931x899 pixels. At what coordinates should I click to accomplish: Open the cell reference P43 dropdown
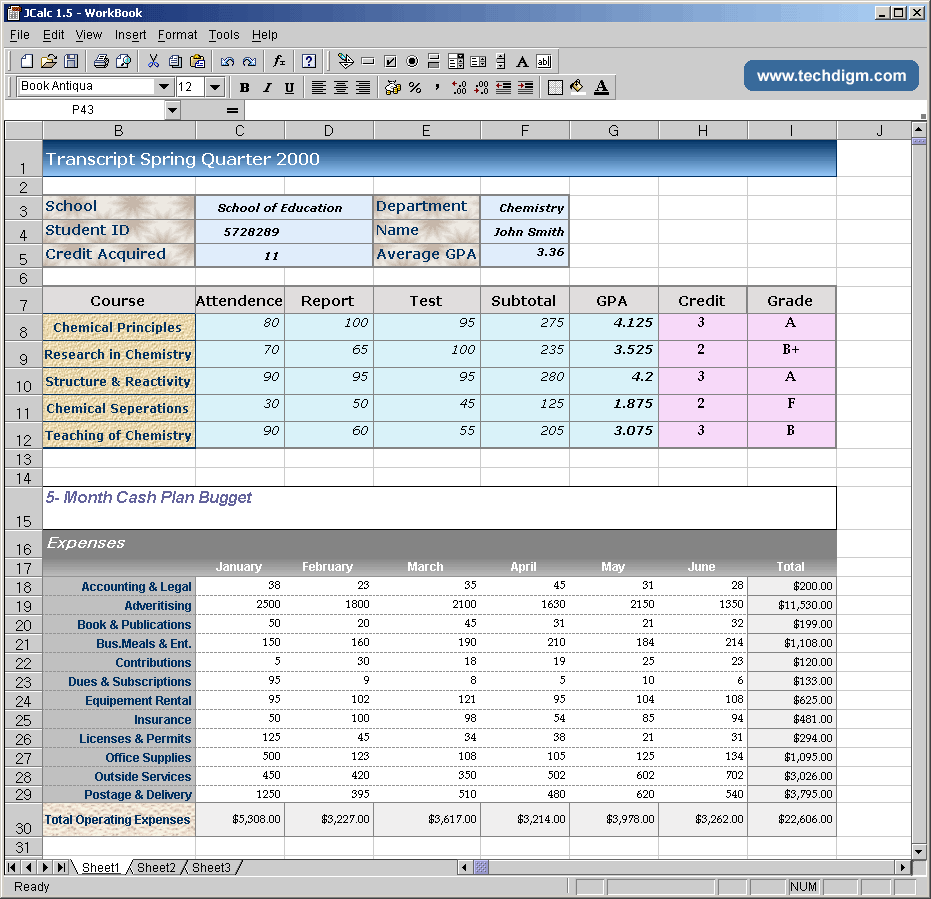tap(172, 110)
